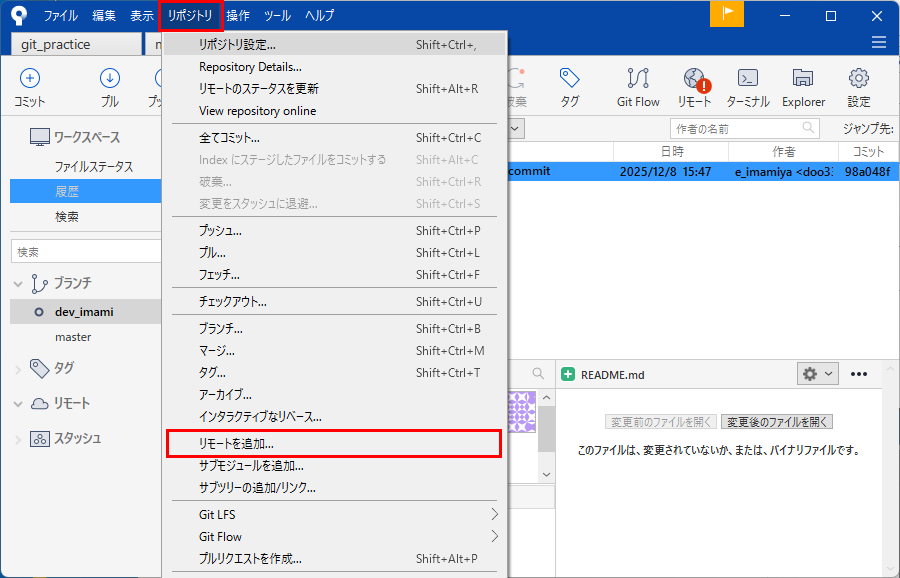Open the Tag toolbar icon
Screen dimensions: 900x578
[570, 85]
